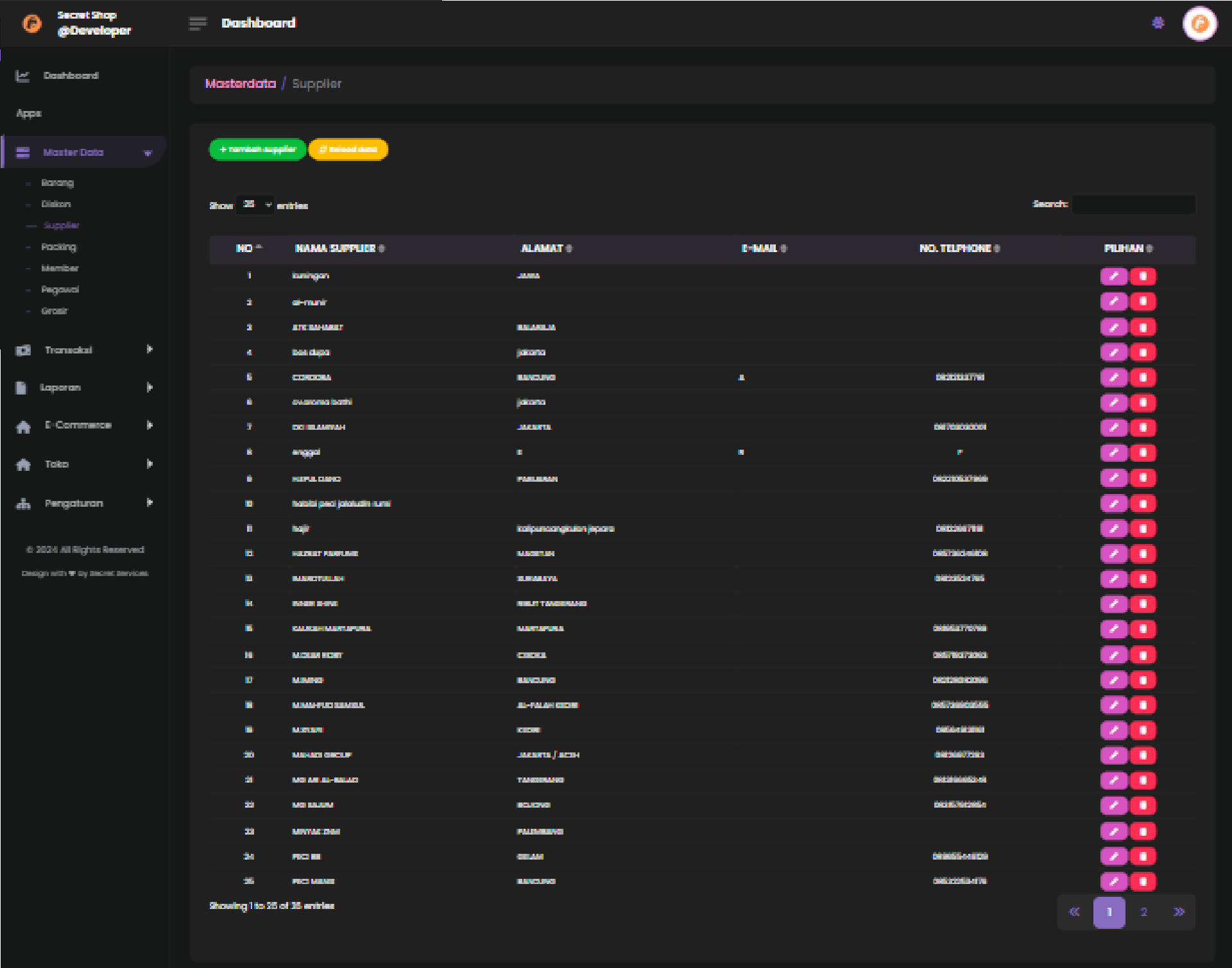The height and width of the screenshot is (968, 1232).
Task: Open the show entries dropdown
Action: tap(255, 205)
